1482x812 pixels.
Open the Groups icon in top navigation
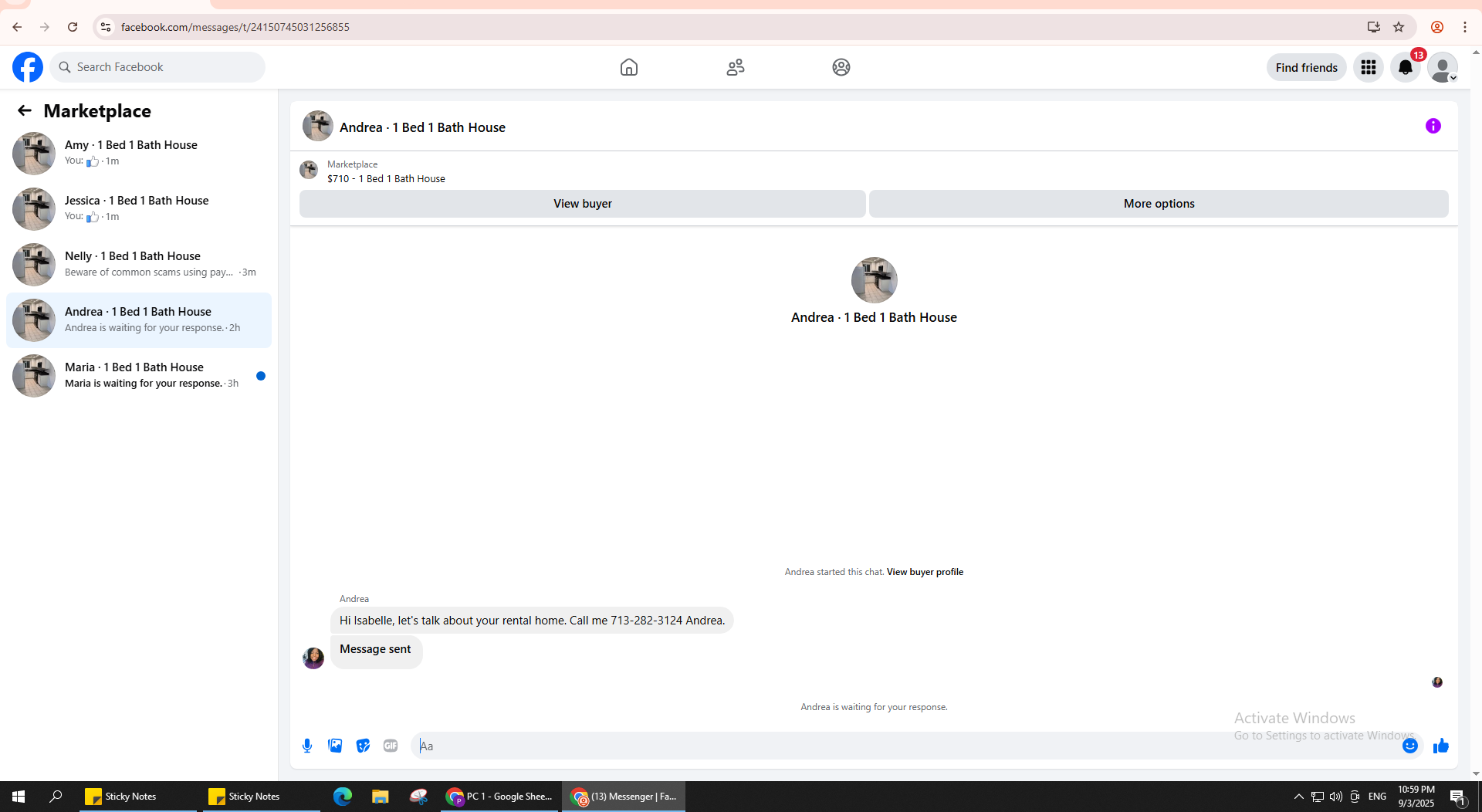click(841, 67)
